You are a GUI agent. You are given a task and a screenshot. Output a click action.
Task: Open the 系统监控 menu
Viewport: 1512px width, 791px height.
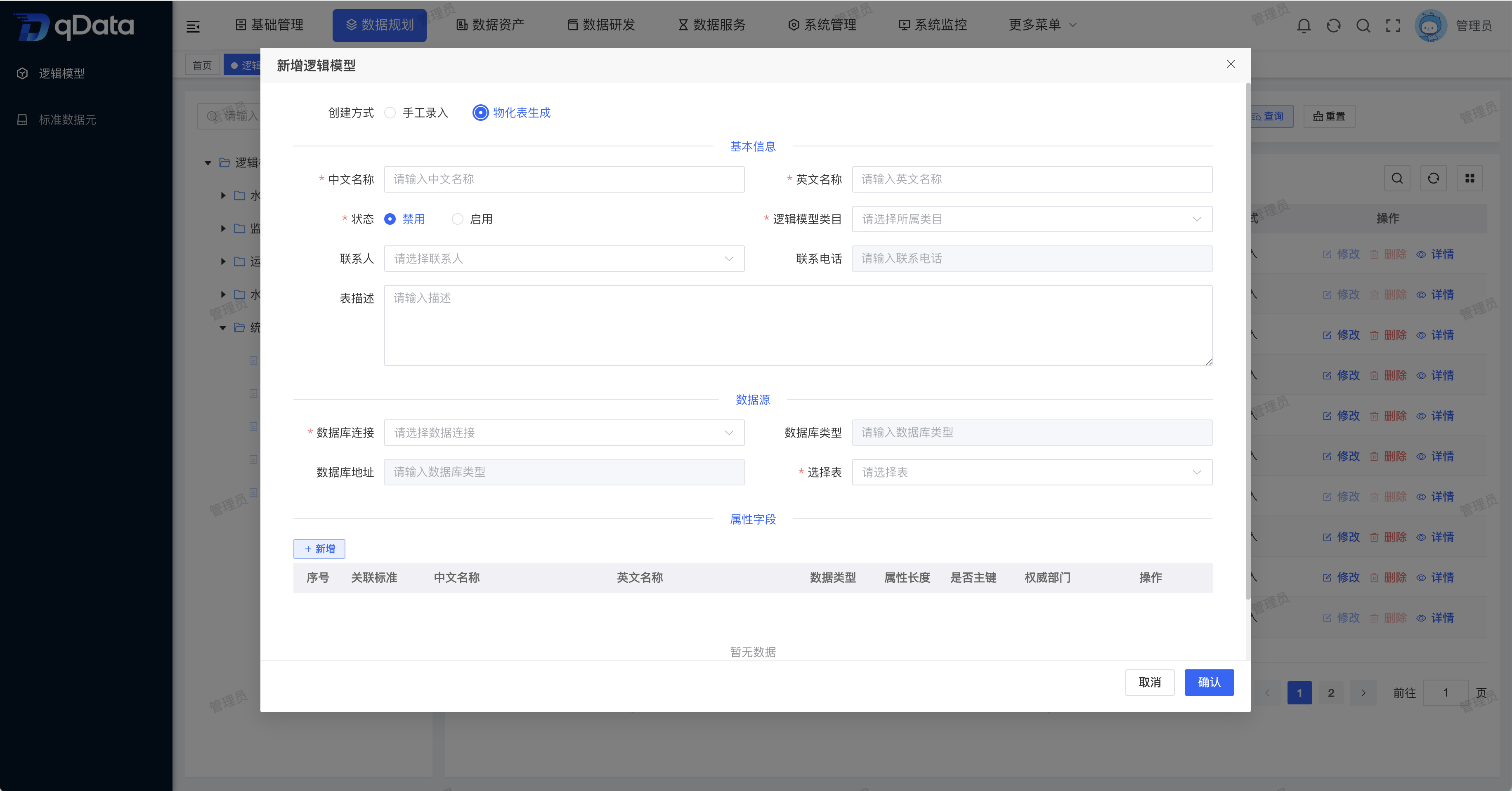point(933,25)
